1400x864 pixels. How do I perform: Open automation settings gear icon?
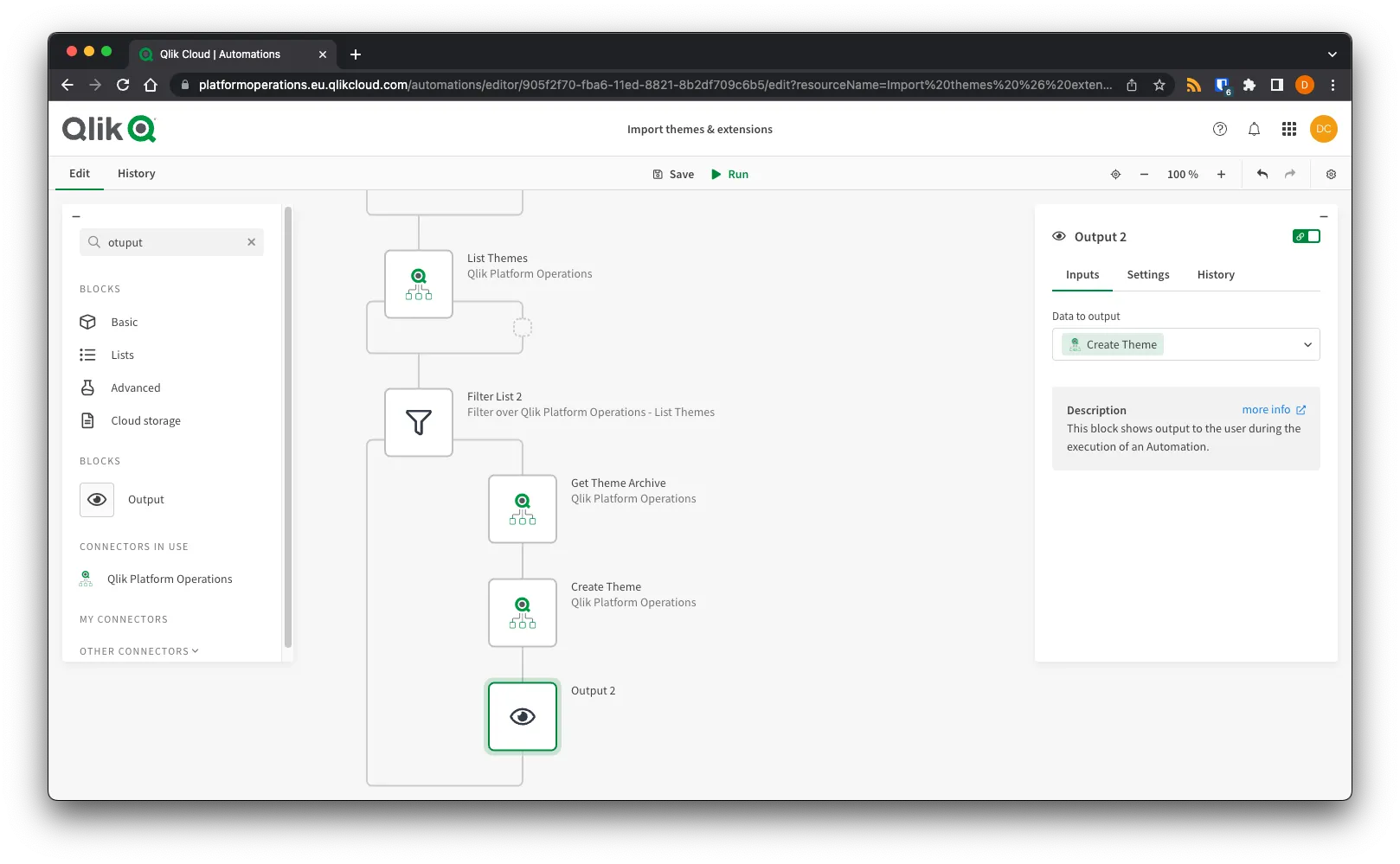click(1331, 174)
